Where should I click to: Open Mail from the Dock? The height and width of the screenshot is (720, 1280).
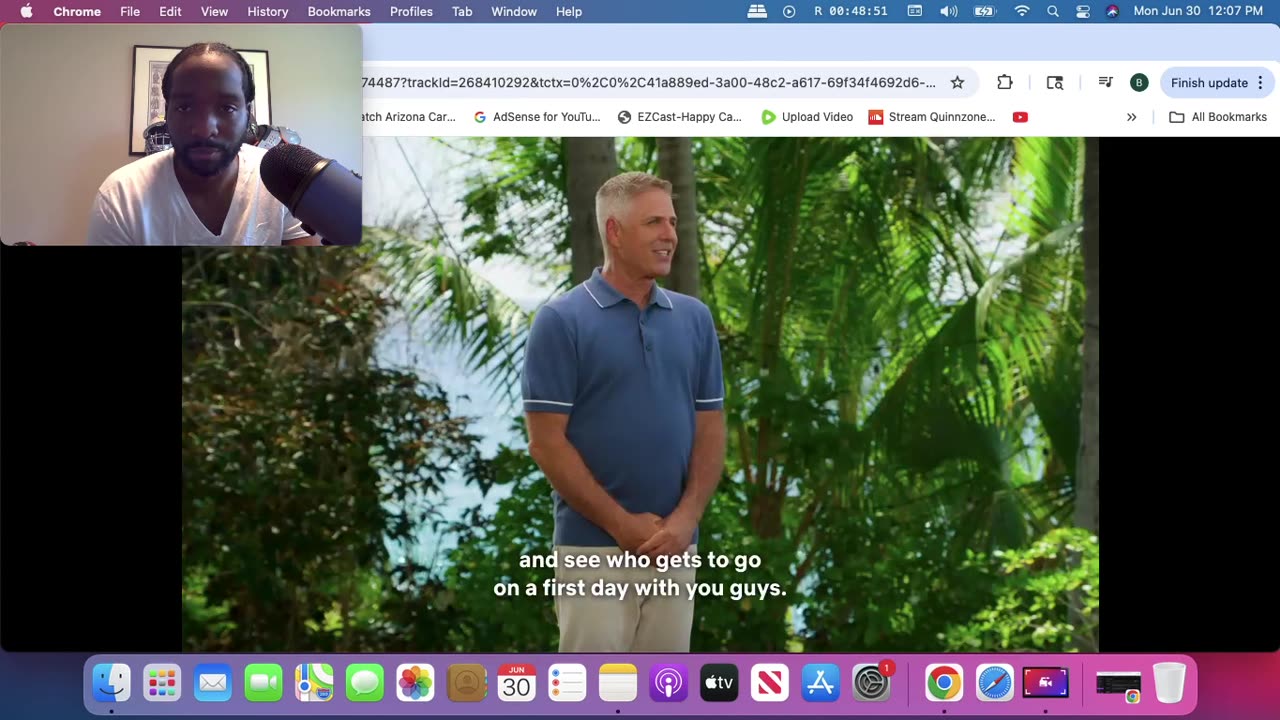tap(212, 683)
